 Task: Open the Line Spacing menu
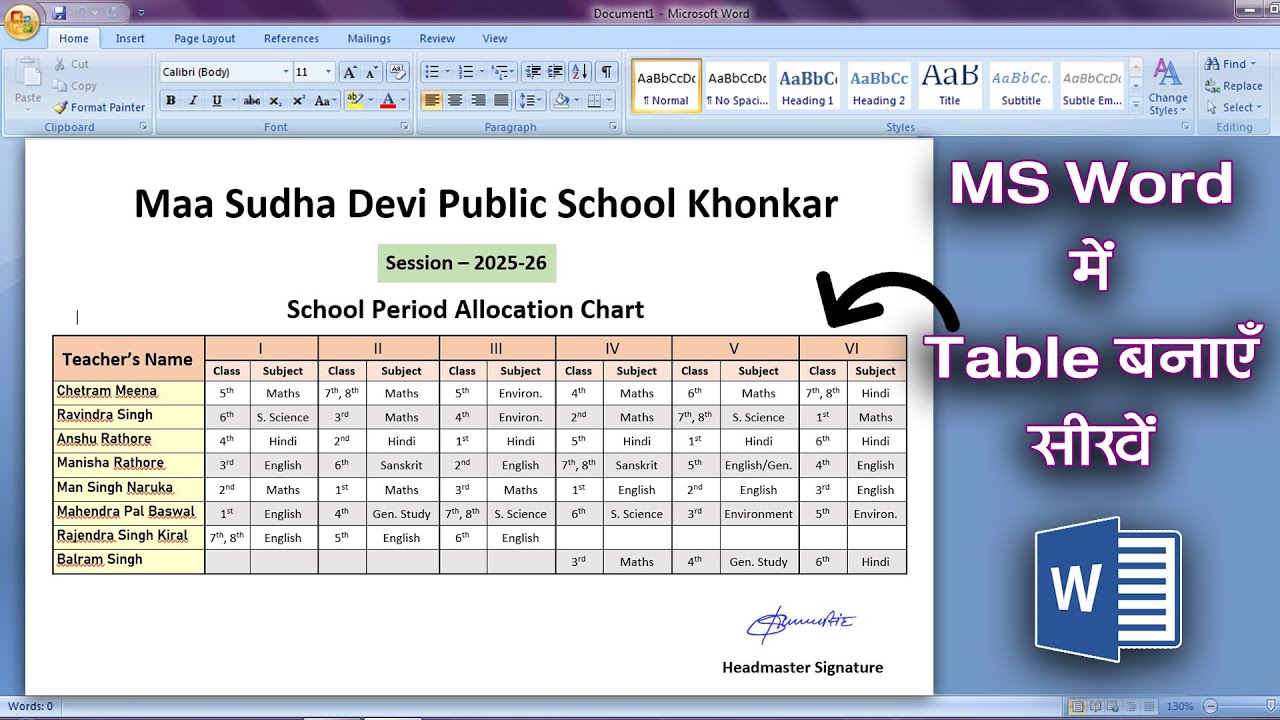[x=530, y=100]
